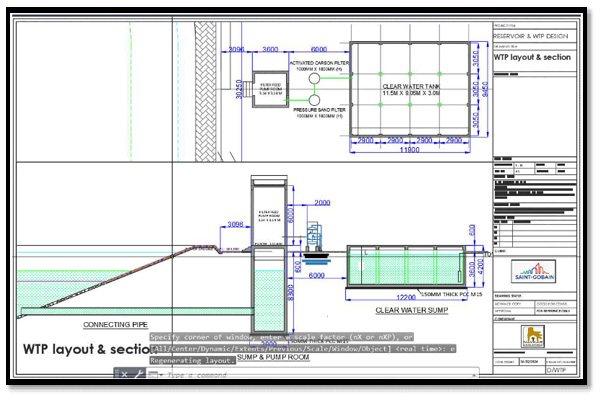The image size is (600, 400).
Task: Click the consultant logo below Saint-Gobain
Action: (533, 336)
